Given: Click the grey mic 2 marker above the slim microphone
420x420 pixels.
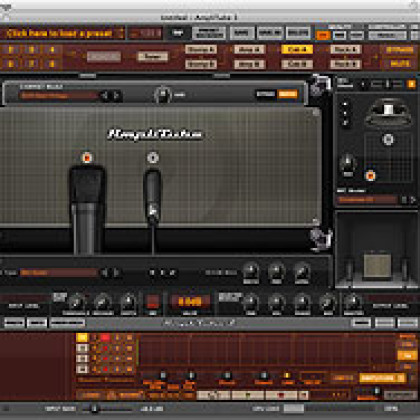Looking at the screenshot, I should coord(153,157).
